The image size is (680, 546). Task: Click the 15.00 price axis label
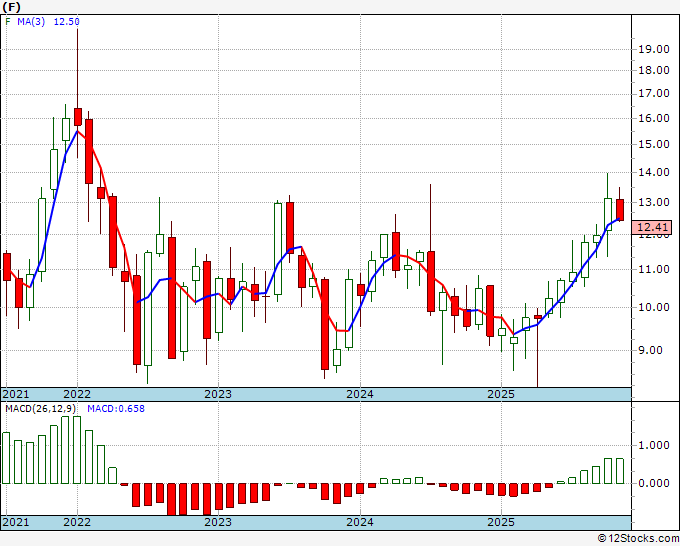tap(654, 144)
